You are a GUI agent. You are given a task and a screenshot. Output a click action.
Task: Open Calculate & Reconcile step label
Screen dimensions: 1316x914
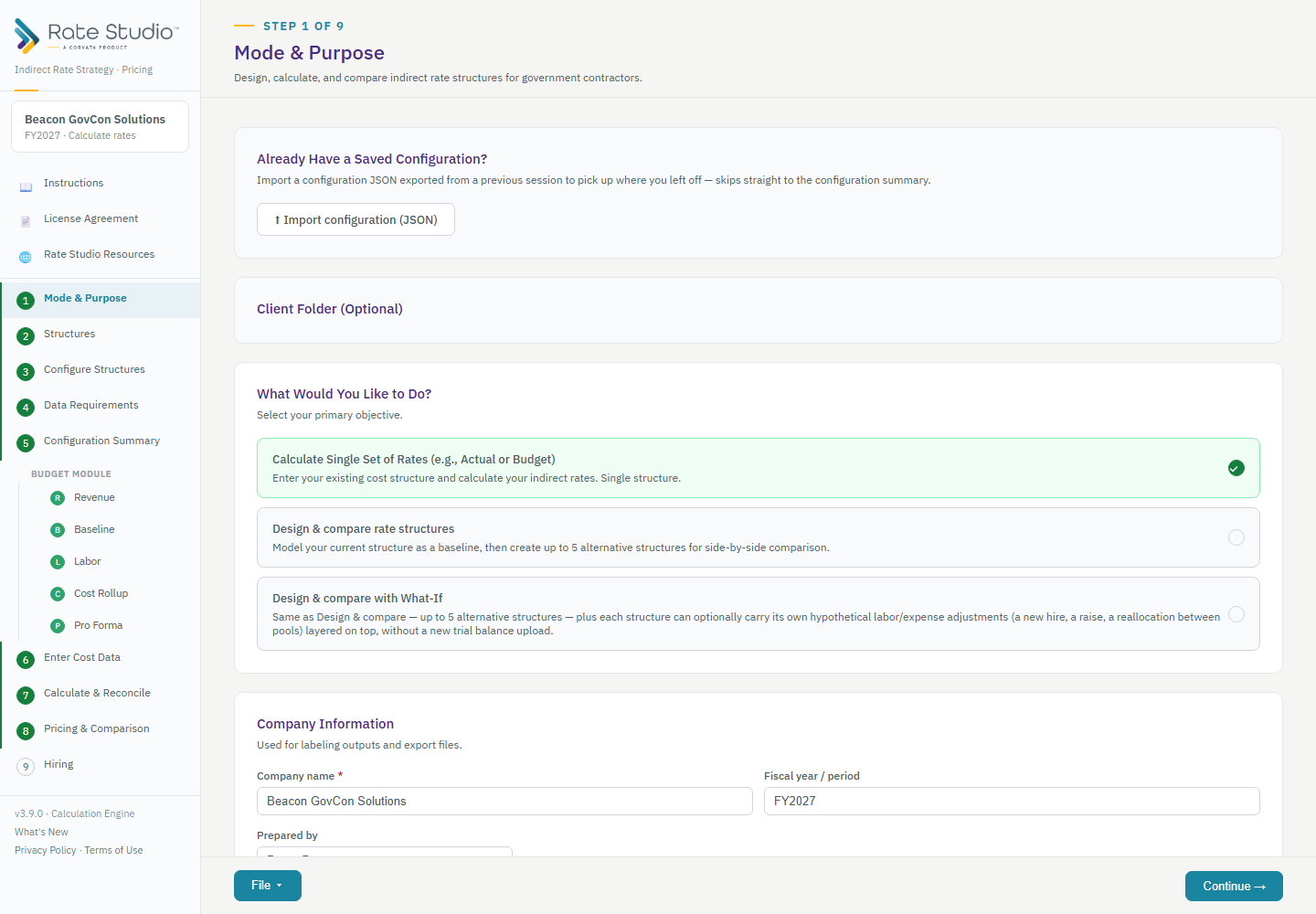click(x=97, y=693)
